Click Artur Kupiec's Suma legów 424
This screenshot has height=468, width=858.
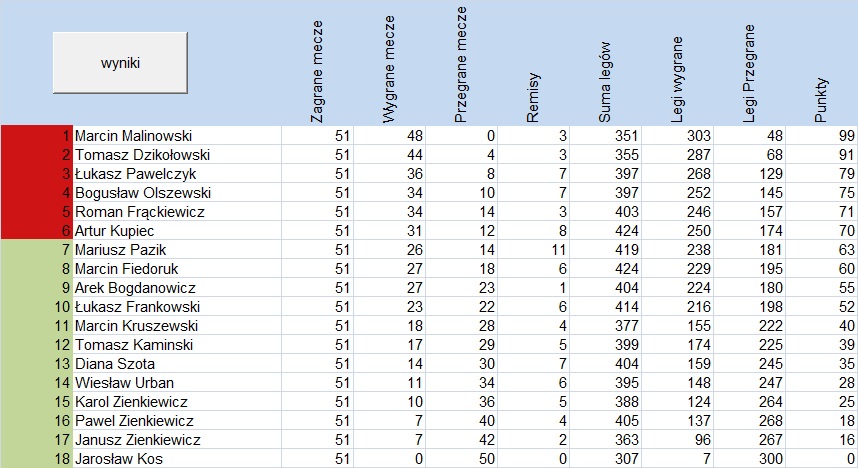tap(606, 231)
